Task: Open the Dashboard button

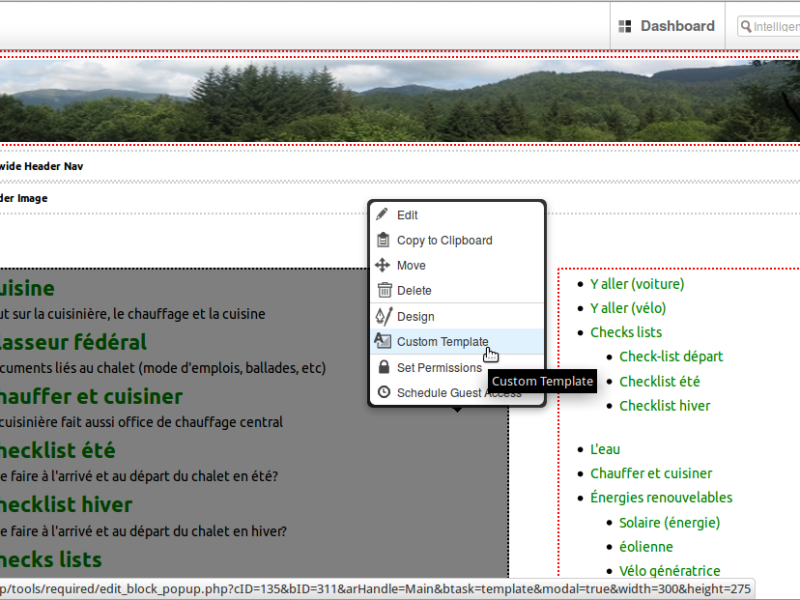Action: (x=667, y=26)
